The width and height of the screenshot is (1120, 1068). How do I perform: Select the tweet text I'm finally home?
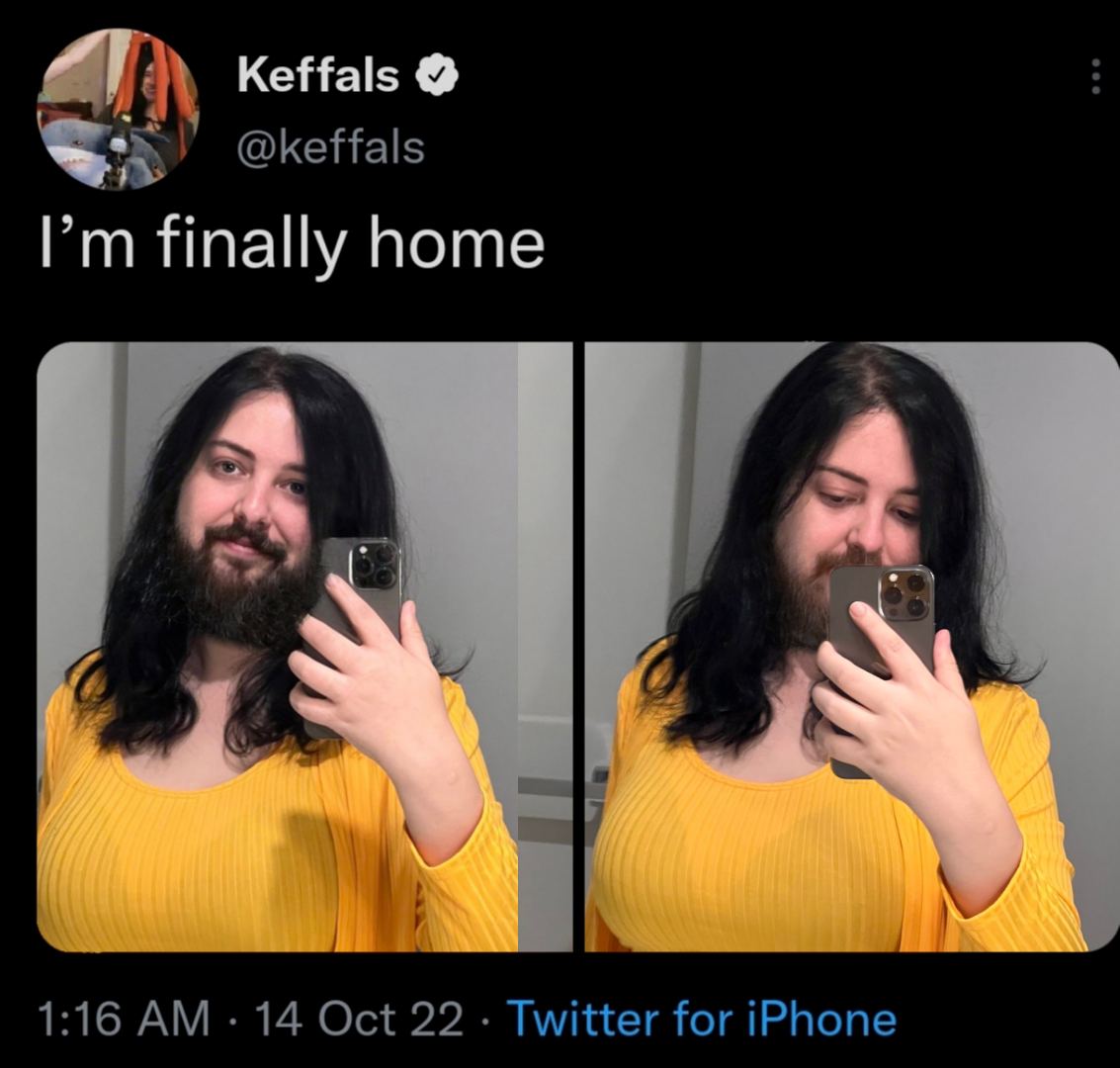click(x=293, y=246)
